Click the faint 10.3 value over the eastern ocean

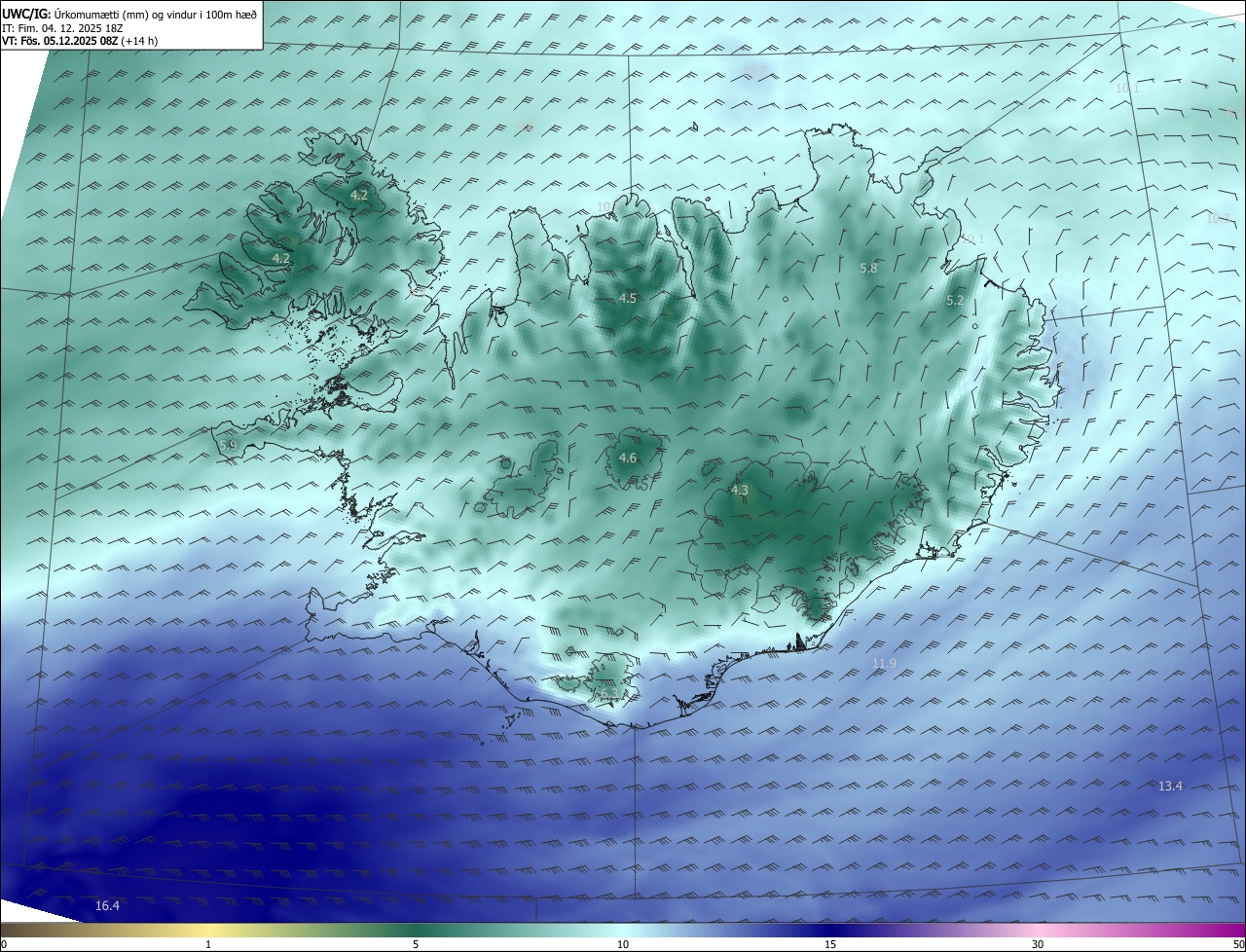pyautogui.click(x=1218, y=219)
